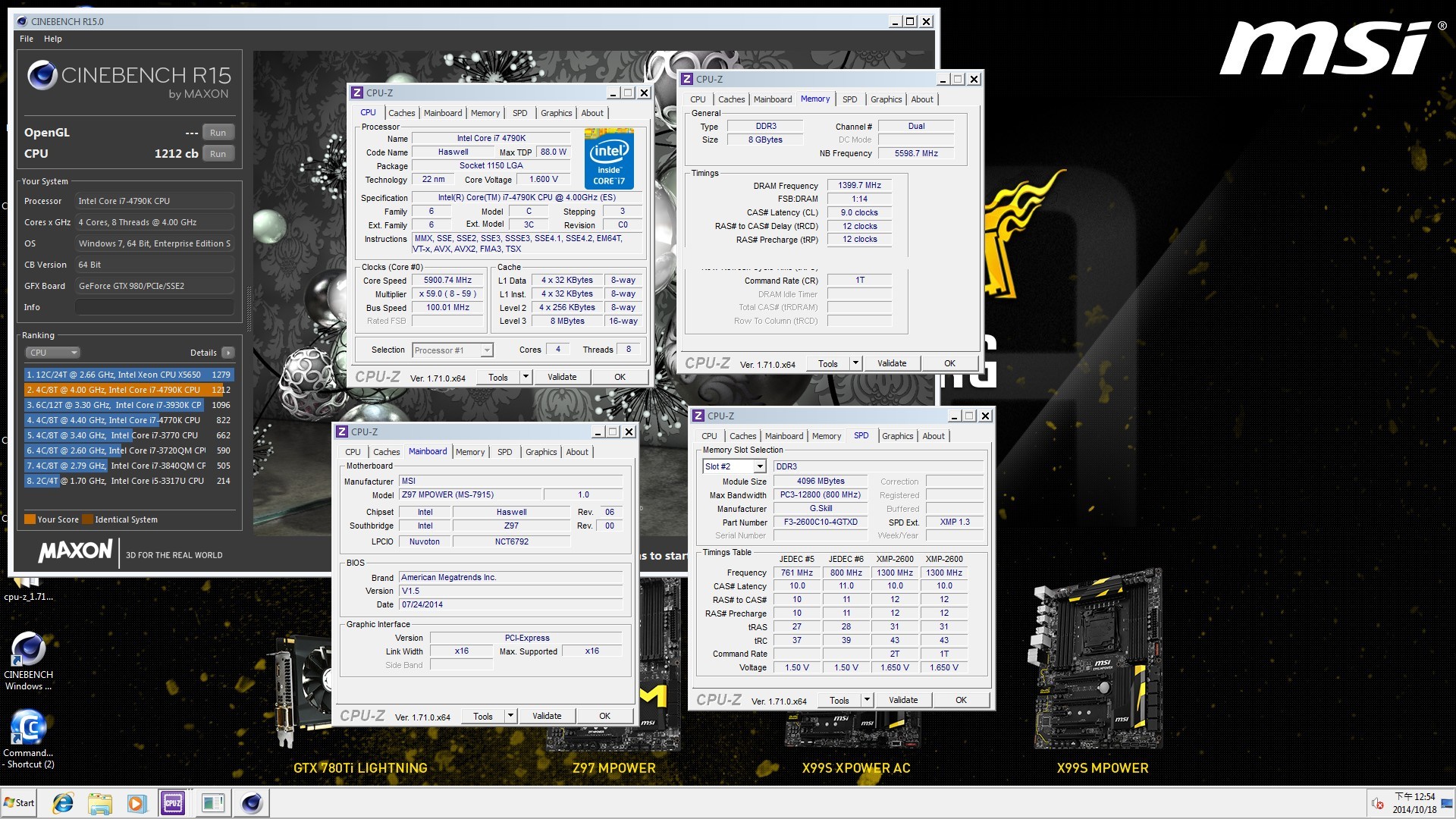This screenshot has height=819, width=1456.
Task: Open the Command Shortcut (2) desktop icon
Action: click(x=28, y=739)
